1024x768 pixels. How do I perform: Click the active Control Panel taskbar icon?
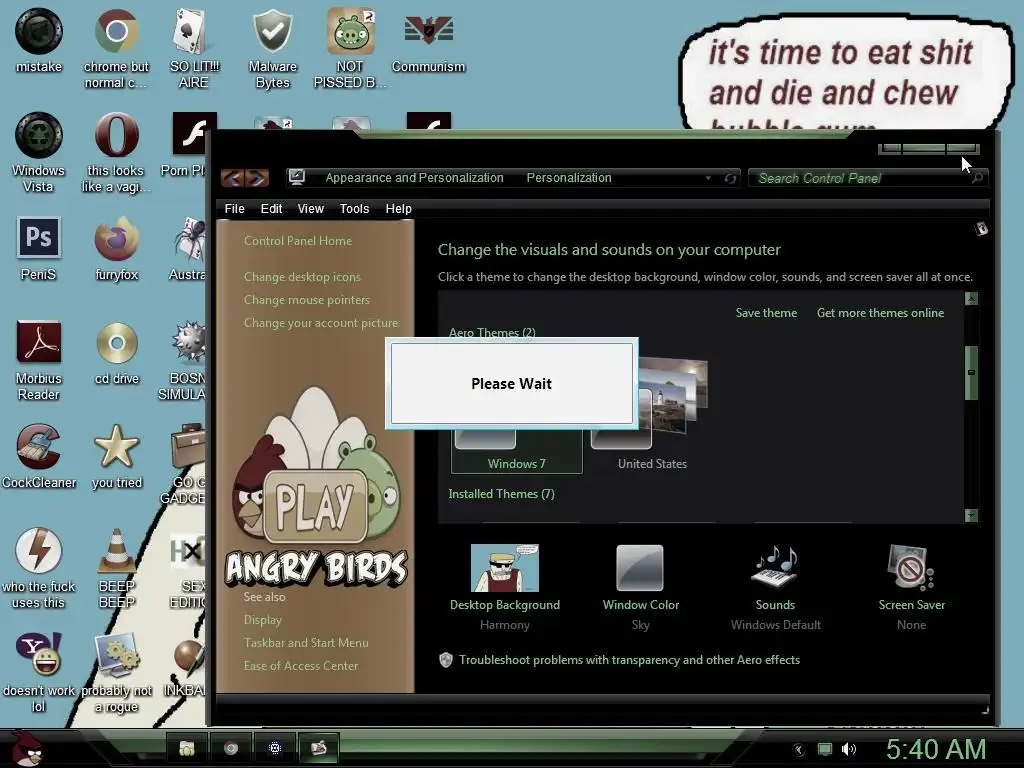318,748
